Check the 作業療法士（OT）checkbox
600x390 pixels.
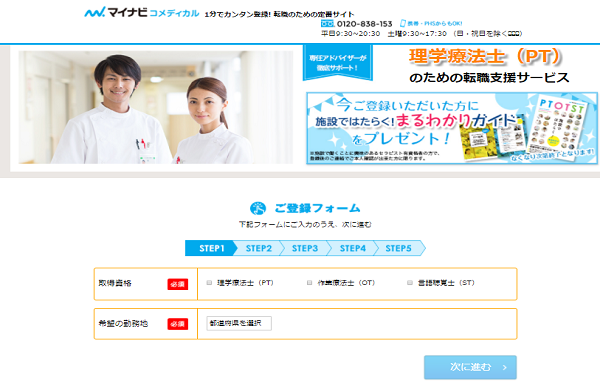pos(310,283)
